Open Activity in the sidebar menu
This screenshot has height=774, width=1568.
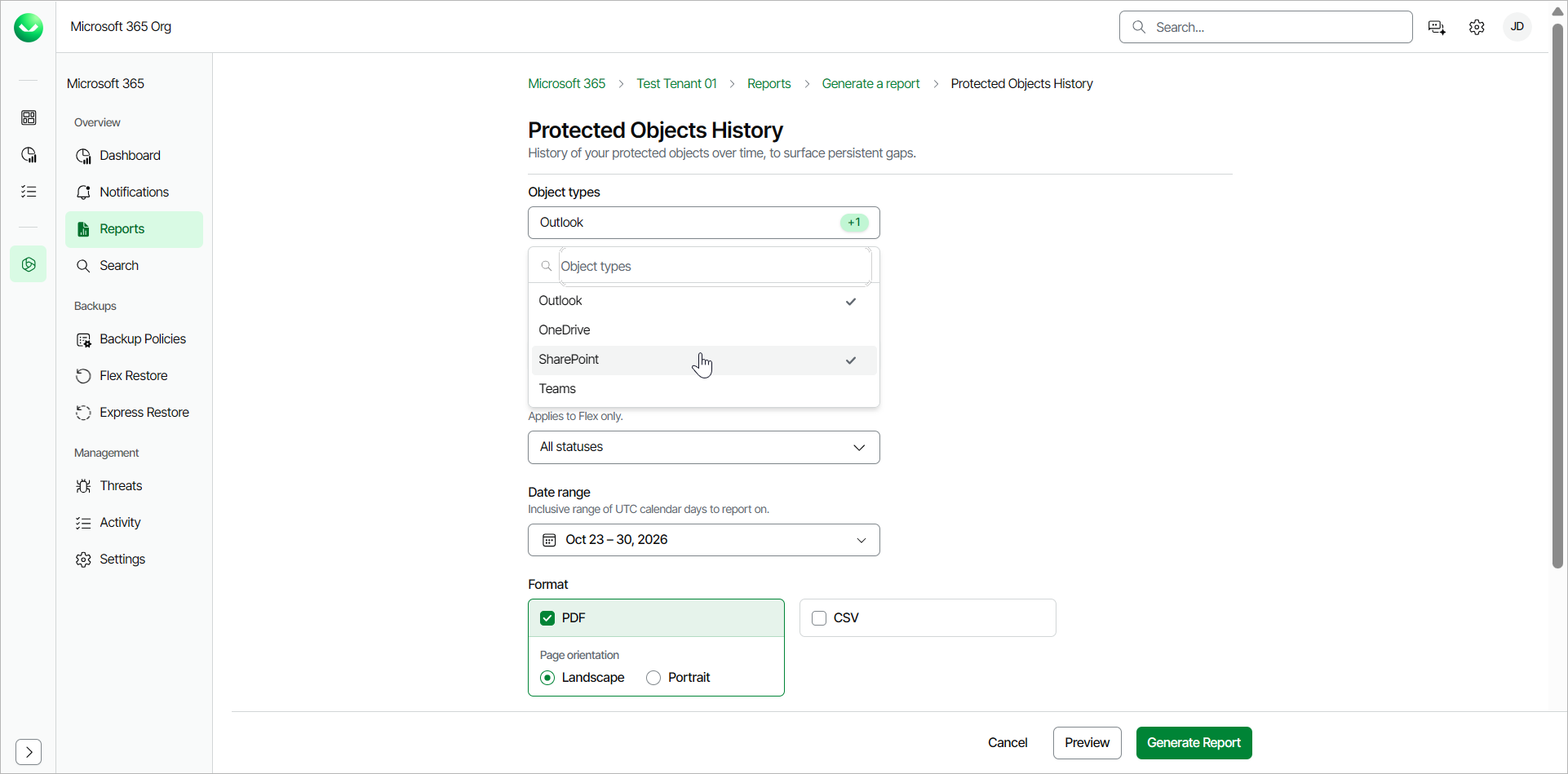tap(135, 523)
